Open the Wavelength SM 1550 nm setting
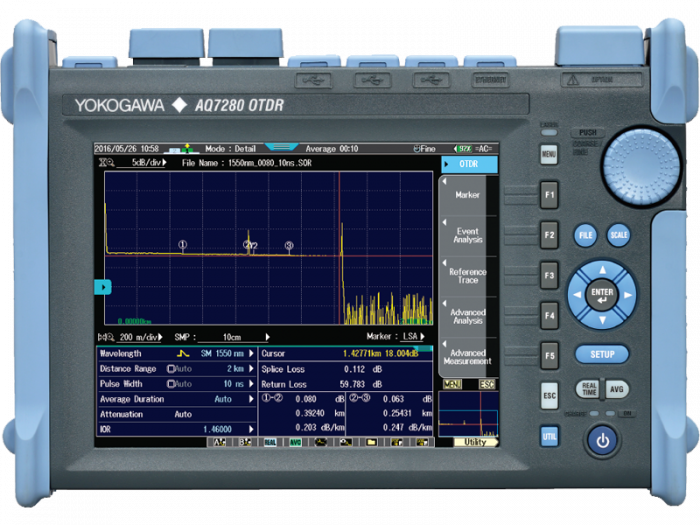The height and width of the screenshot is (525, 700). tap(177, 354)
